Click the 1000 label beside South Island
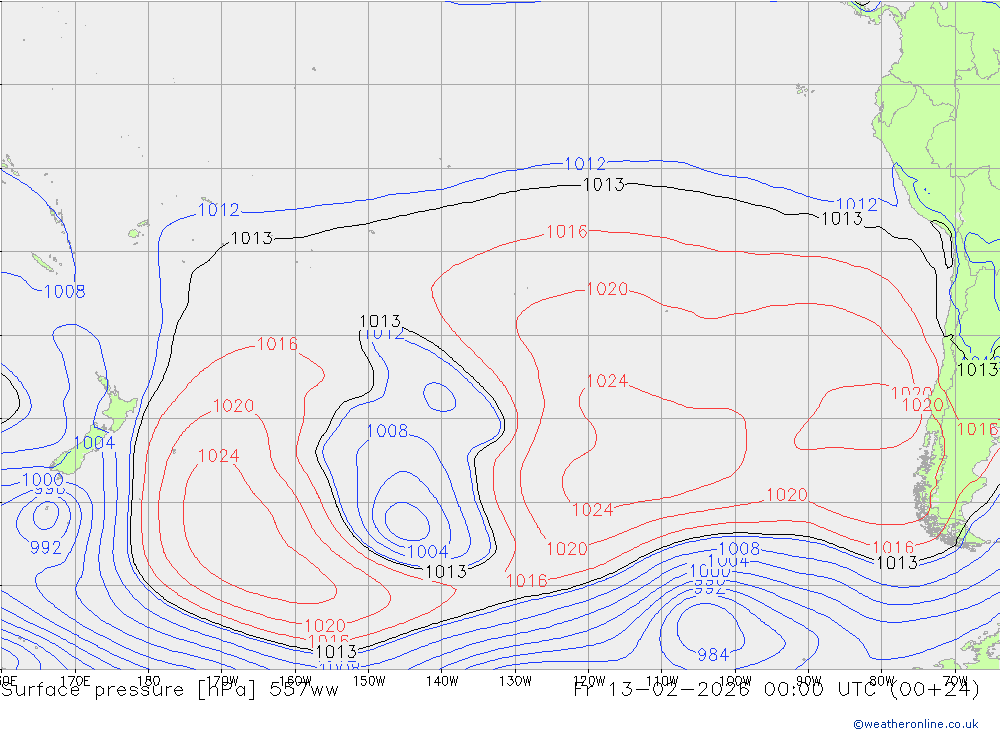1000x733 pixels. (x=43, y=480)
